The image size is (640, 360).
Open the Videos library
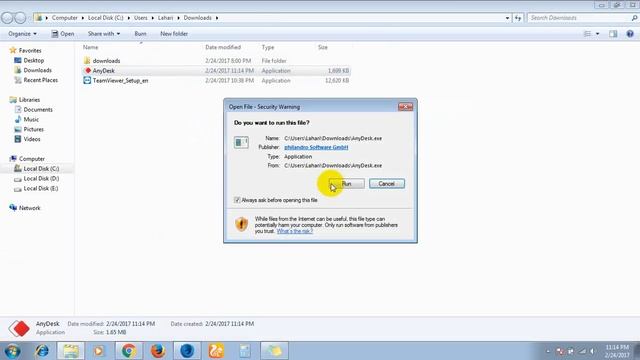pyautogui.click(x=32, y=139)
